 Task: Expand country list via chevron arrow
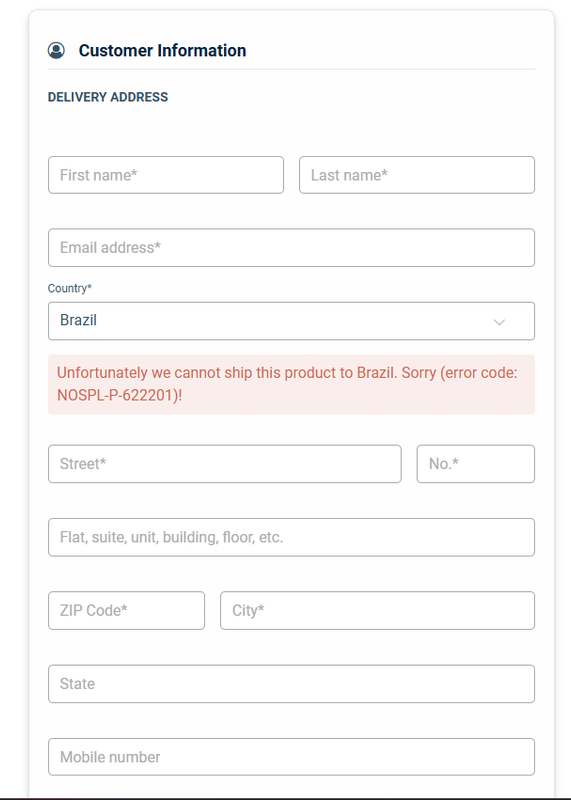tap(499, 322)
